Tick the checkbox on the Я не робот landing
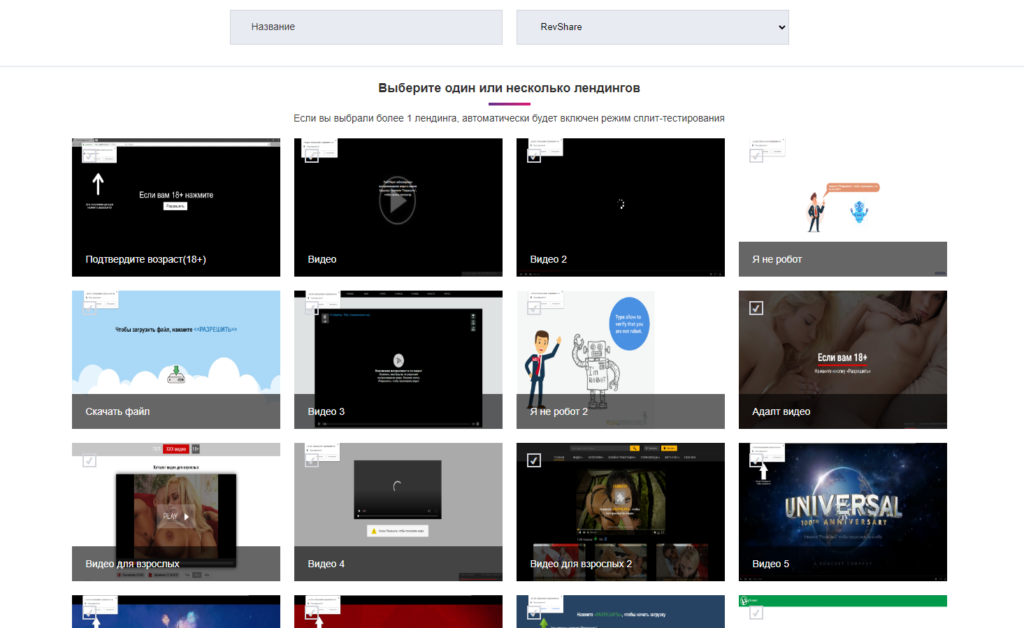The height and width of the screenshot is (628, 1024). tap(756, 156)
